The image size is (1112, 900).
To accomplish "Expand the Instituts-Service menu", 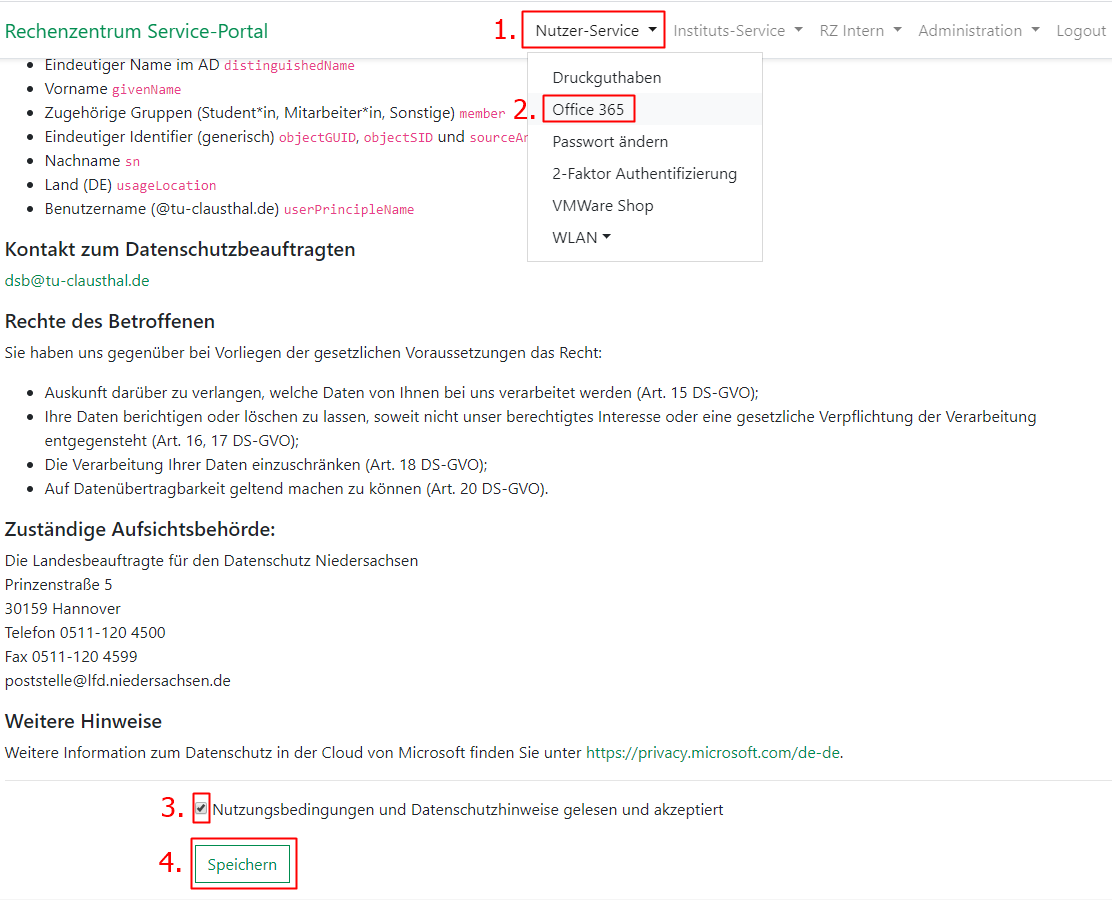I will click(x=737, y=30).
